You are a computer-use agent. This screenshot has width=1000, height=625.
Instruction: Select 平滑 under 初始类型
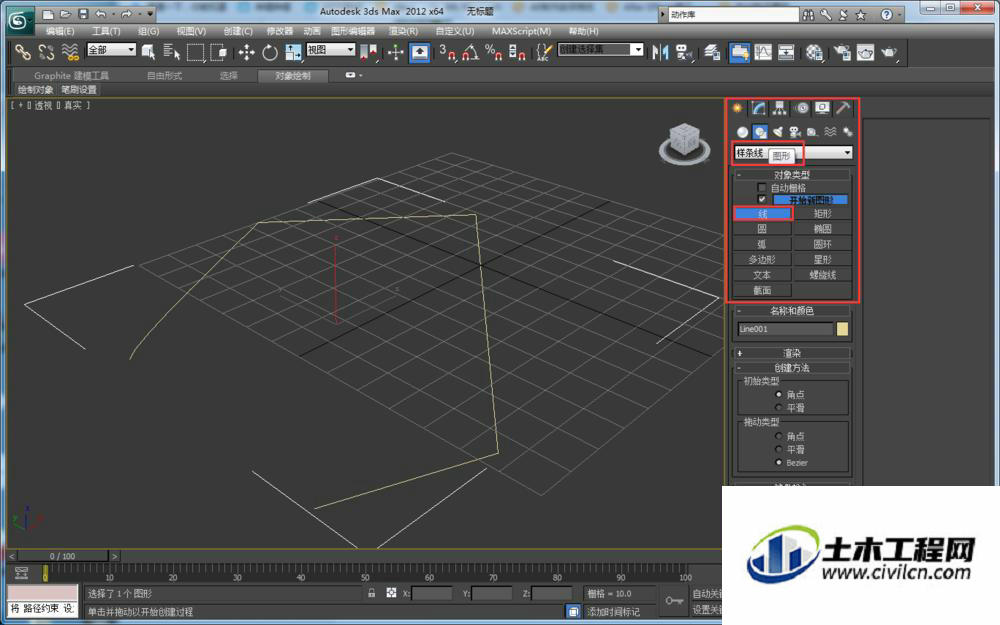coord(778,408)
